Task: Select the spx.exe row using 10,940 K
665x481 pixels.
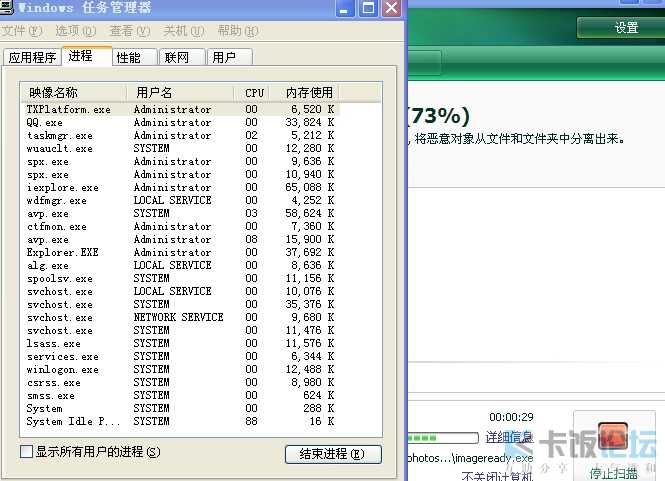Action: coord(180,174)
